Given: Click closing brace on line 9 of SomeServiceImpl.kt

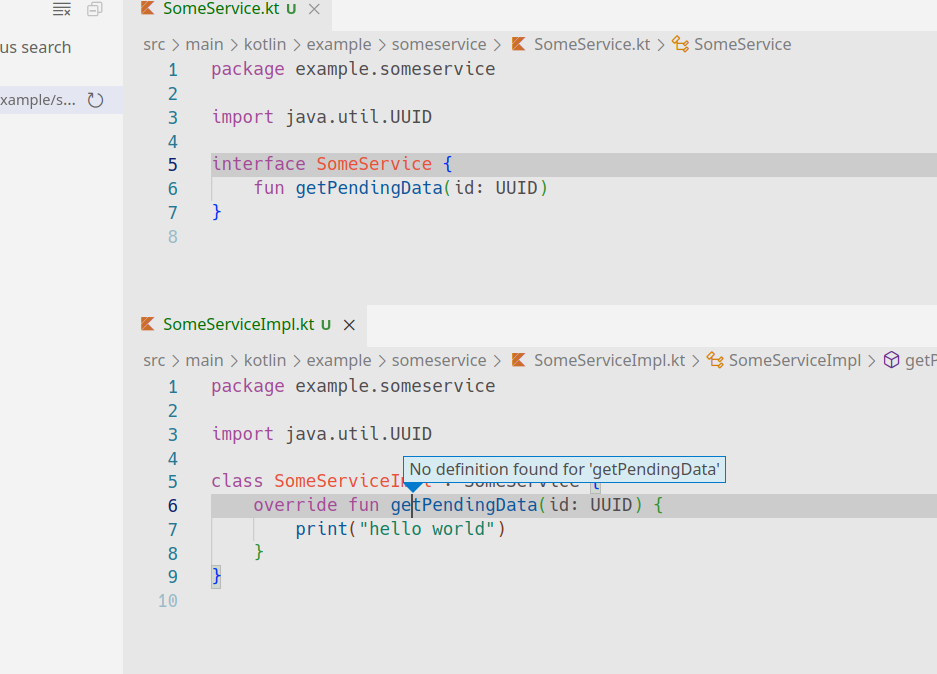Looking at the screenshot, I should click(x=216, y=577).
